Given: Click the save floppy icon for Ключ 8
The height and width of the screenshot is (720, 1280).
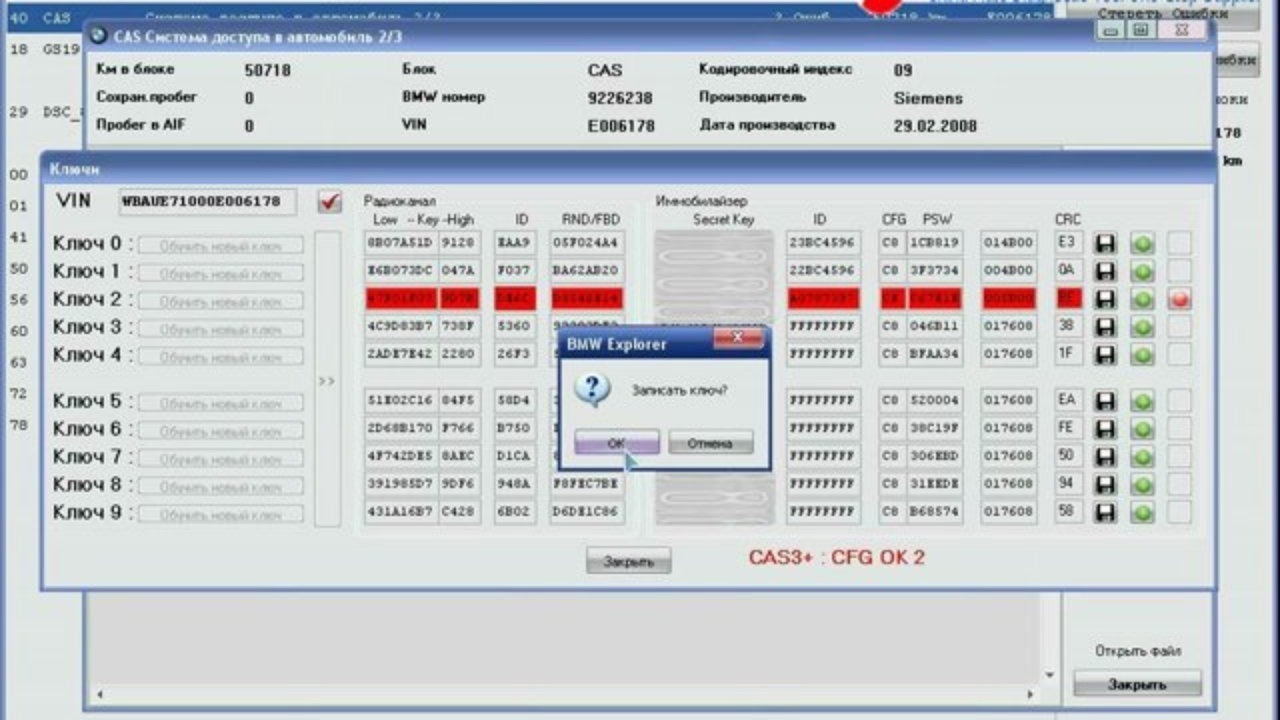Looking at the screenshot, I should [x=1104, y=485].
